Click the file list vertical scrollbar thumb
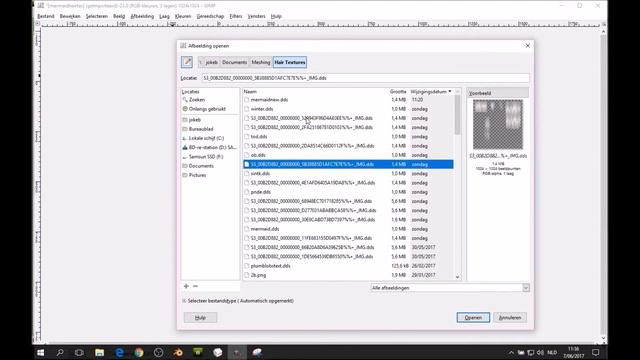 coord(457,115)
